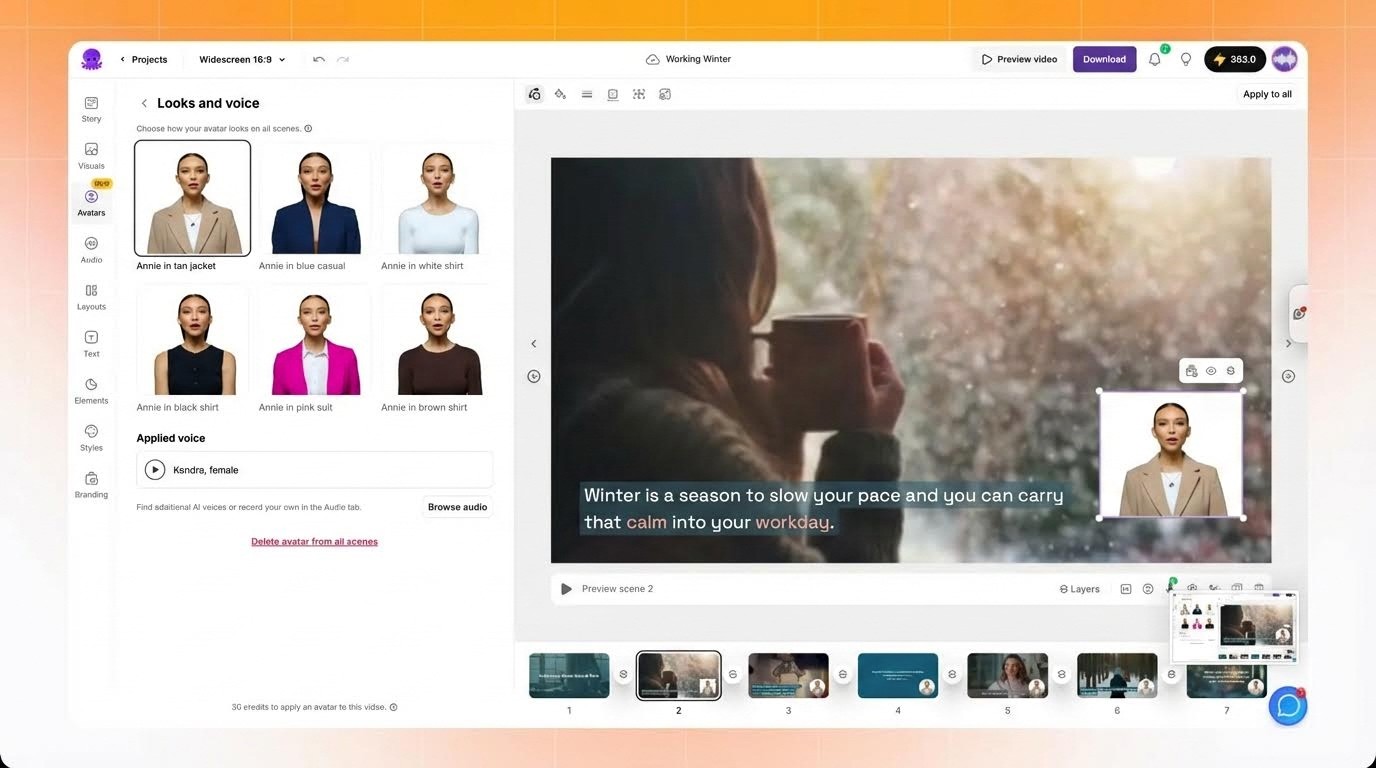The height and width of the screenshot is (768, 1376).
Task: Click the link icon above the avatar
Action: point(1230,371)
